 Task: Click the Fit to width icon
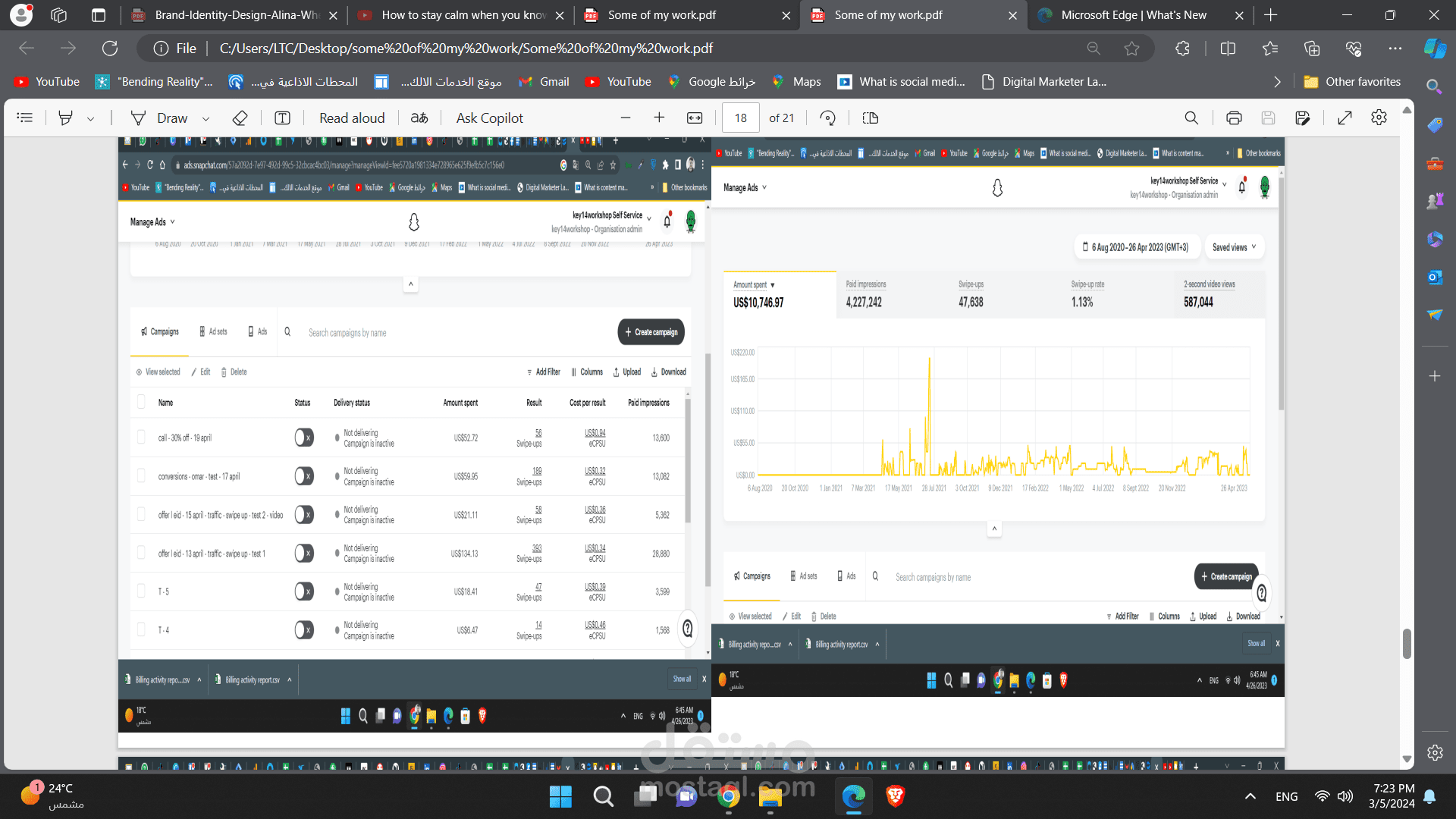pyautogui.click(x=695, y=118)
